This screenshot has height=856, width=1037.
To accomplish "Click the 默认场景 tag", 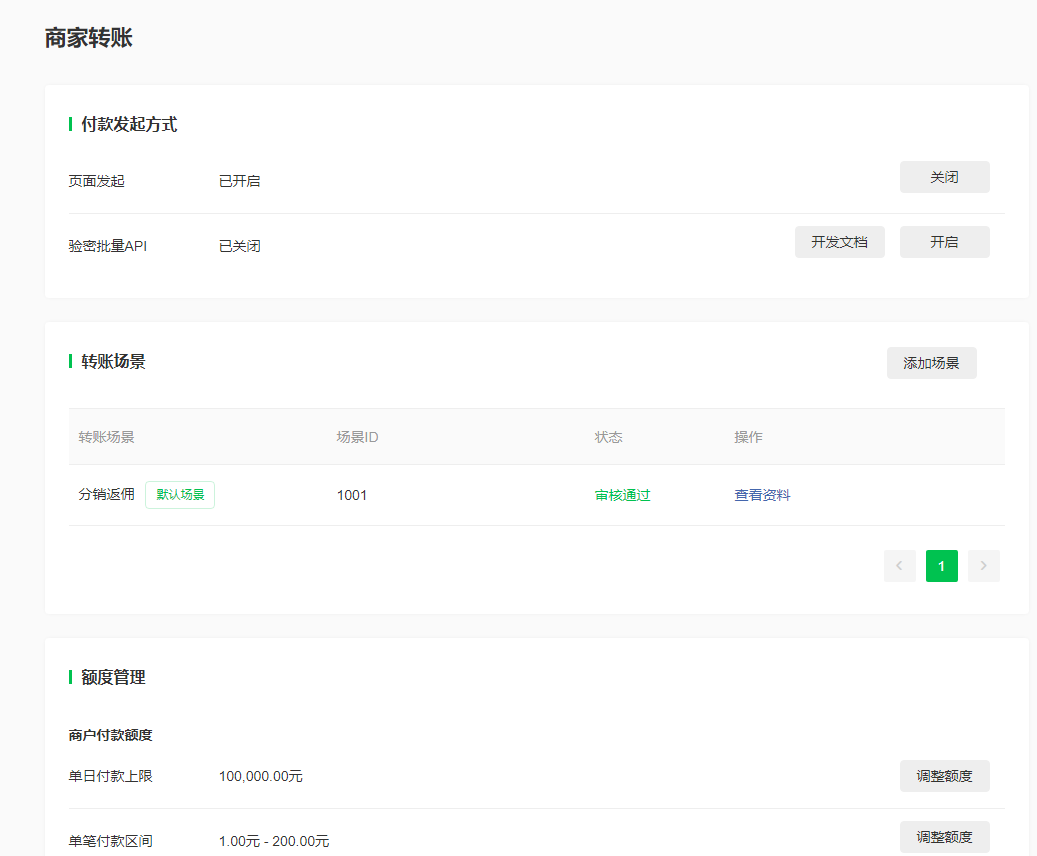I will 180,495.
